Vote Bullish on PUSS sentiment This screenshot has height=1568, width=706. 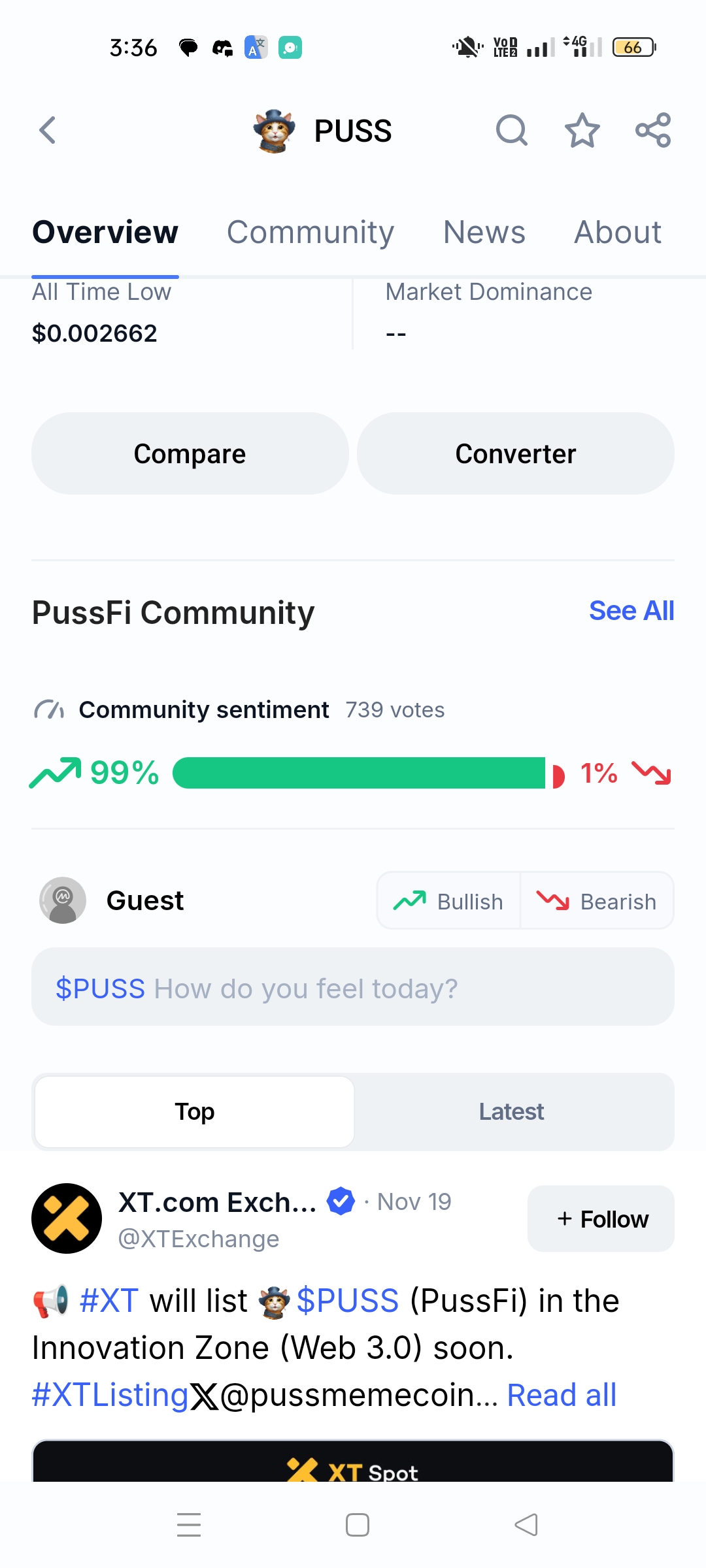pyautogui.click(x=448, y=901)
